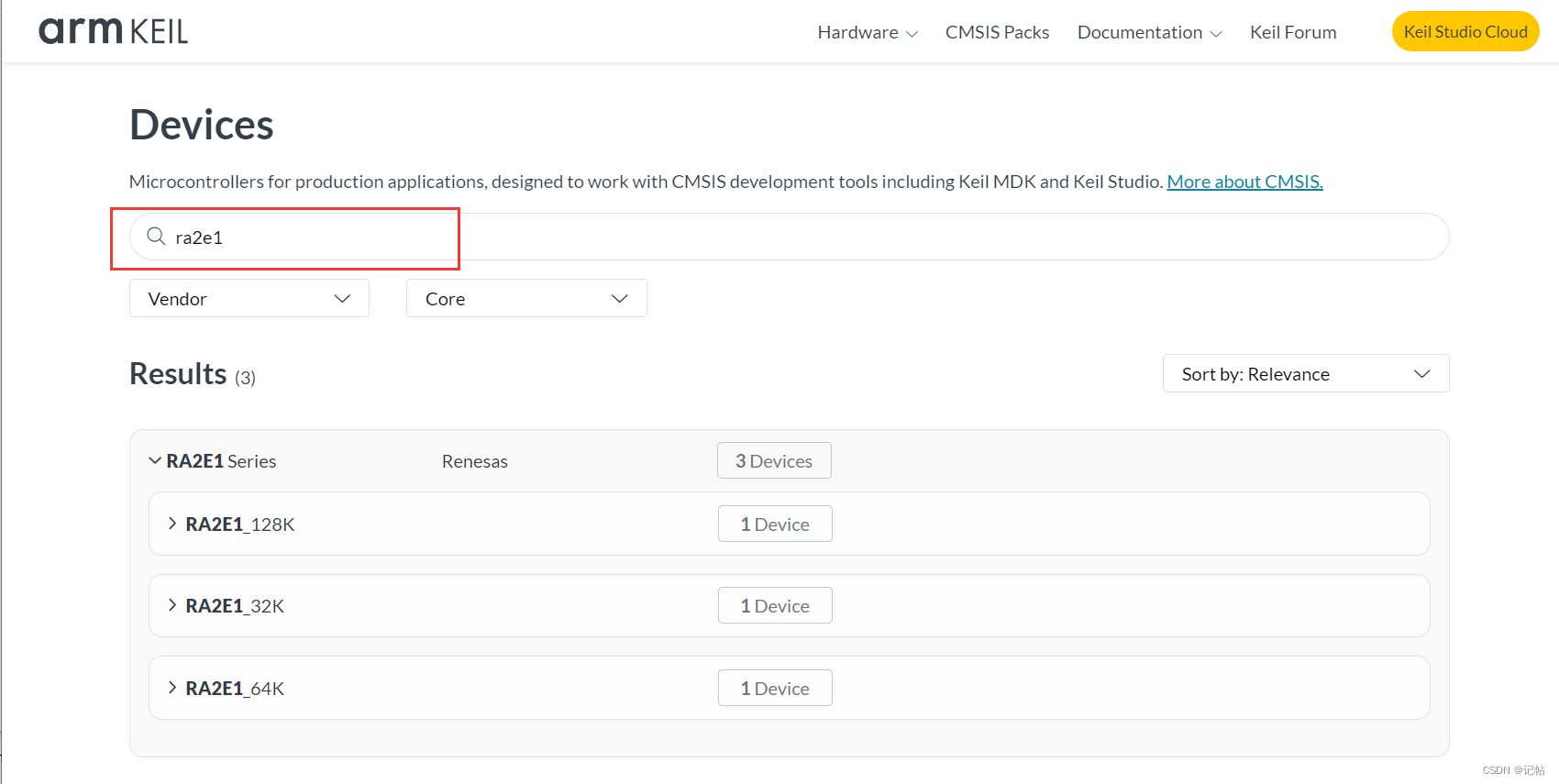Screen dimensions: 1559x784
Task: Click the Results heading
Action: click(x=178, y=374)
